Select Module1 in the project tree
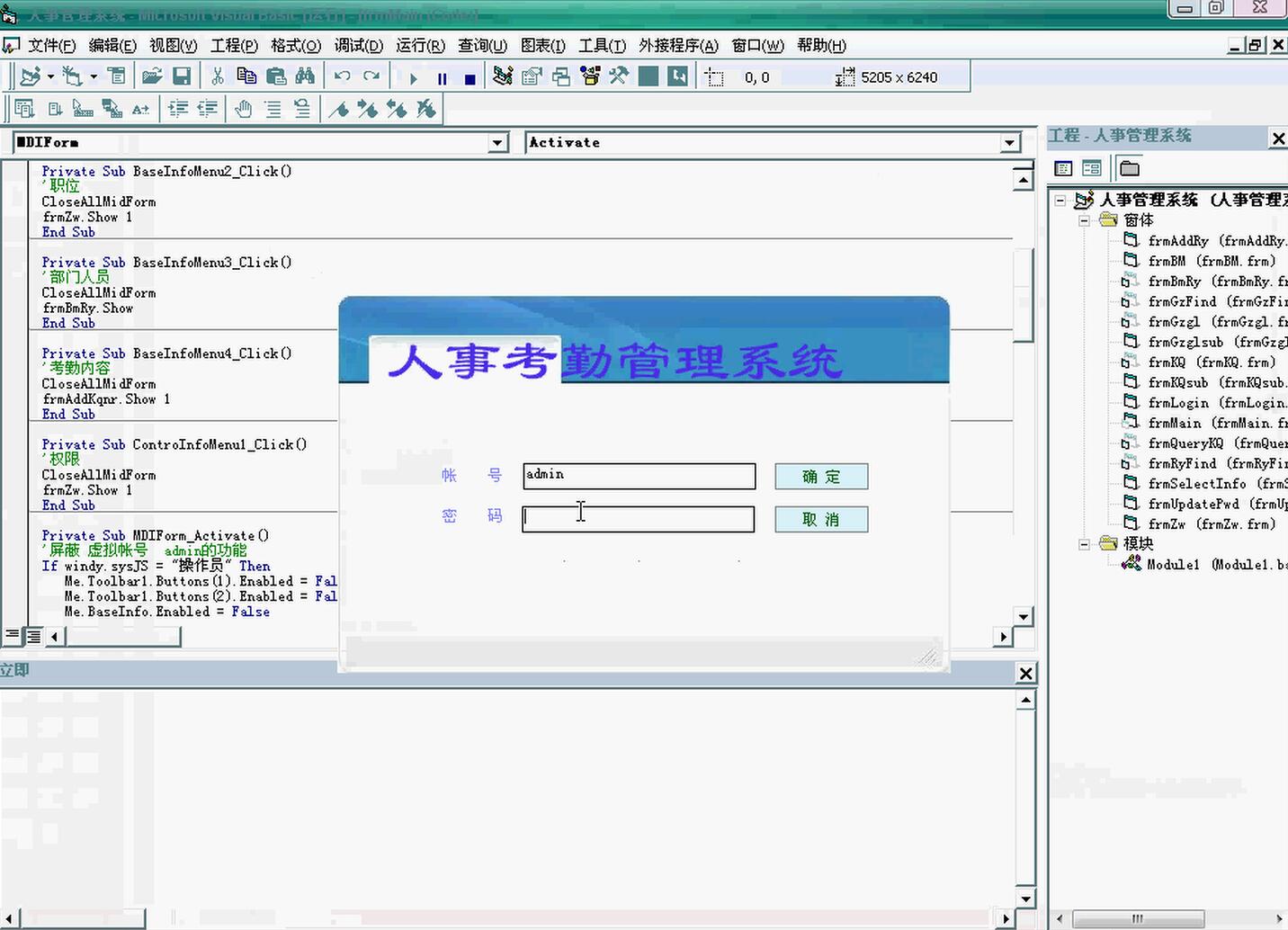The image size is (1288, 930). pos(1204,564)
